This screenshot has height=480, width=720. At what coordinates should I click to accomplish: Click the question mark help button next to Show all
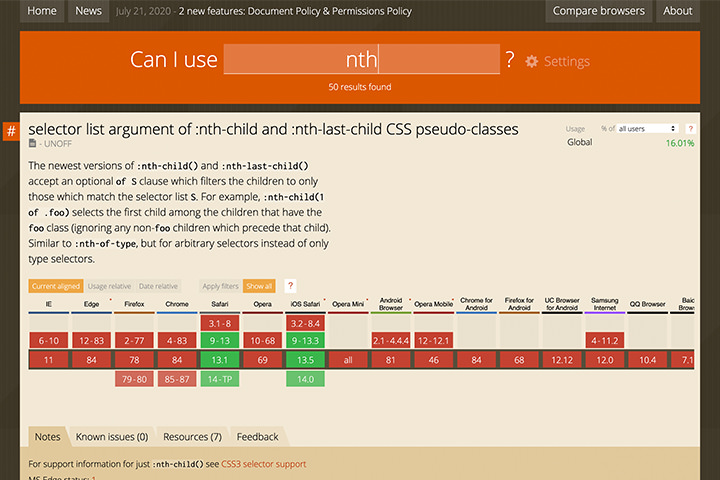[290, 286]
